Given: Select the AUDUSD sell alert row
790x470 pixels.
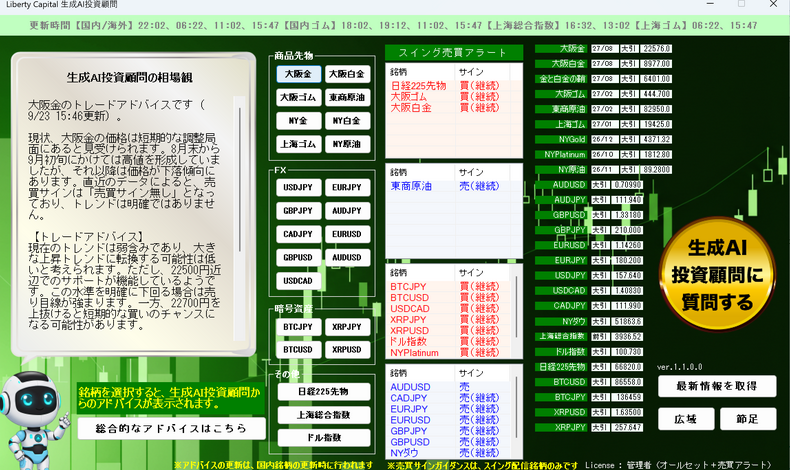Looking at the screenshot, I should tap(449, 387).
